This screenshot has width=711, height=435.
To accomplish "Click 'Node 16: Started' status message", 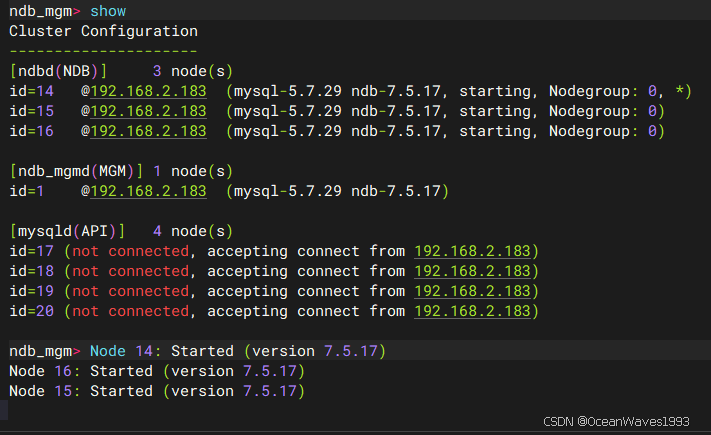I will [81, 371].
